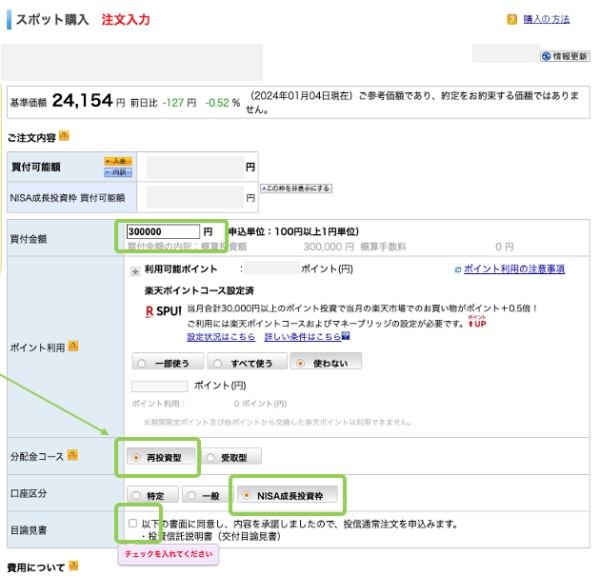Open the 購入の方法 link
This screenshot has width=600, height=576.
[546, 20]
